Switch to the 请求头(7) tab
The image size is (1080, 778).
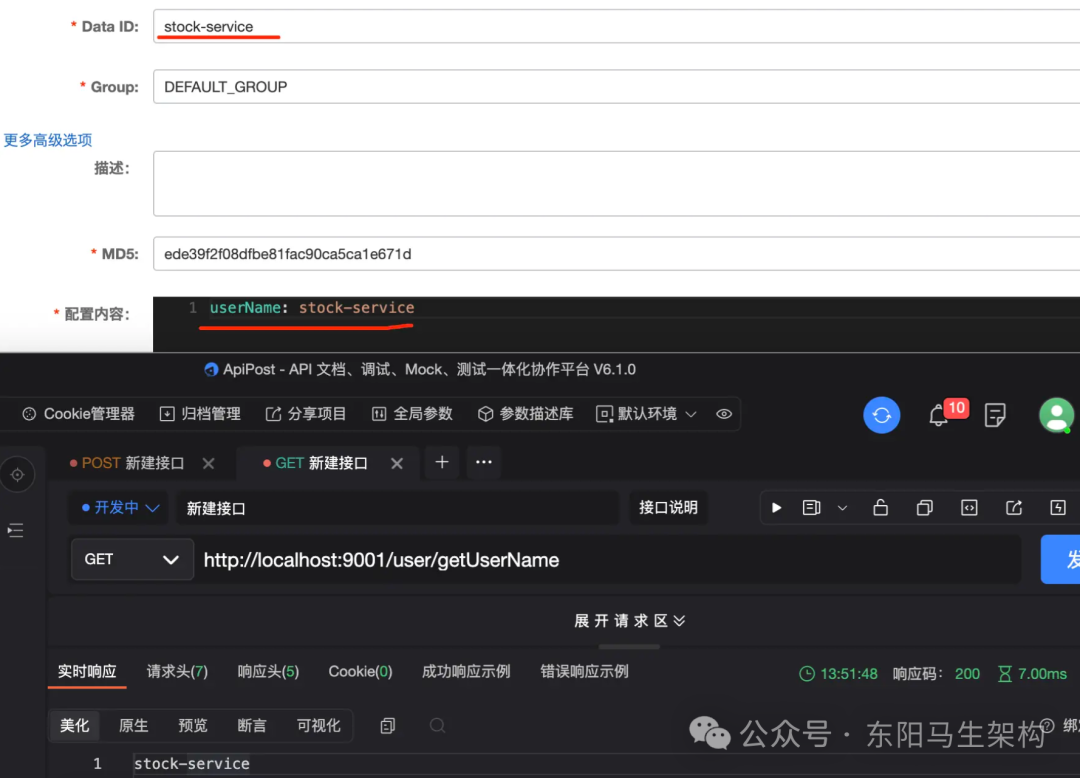tap(177, 672)
